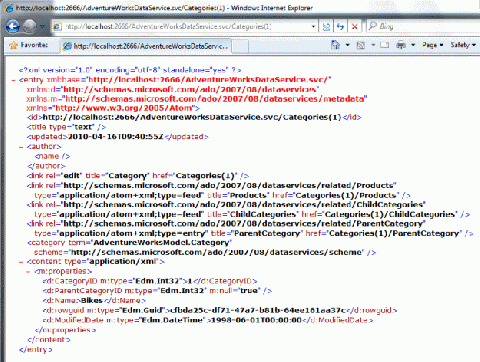
Task: Open the recent pages dropdown arrow
Action: 42,26
